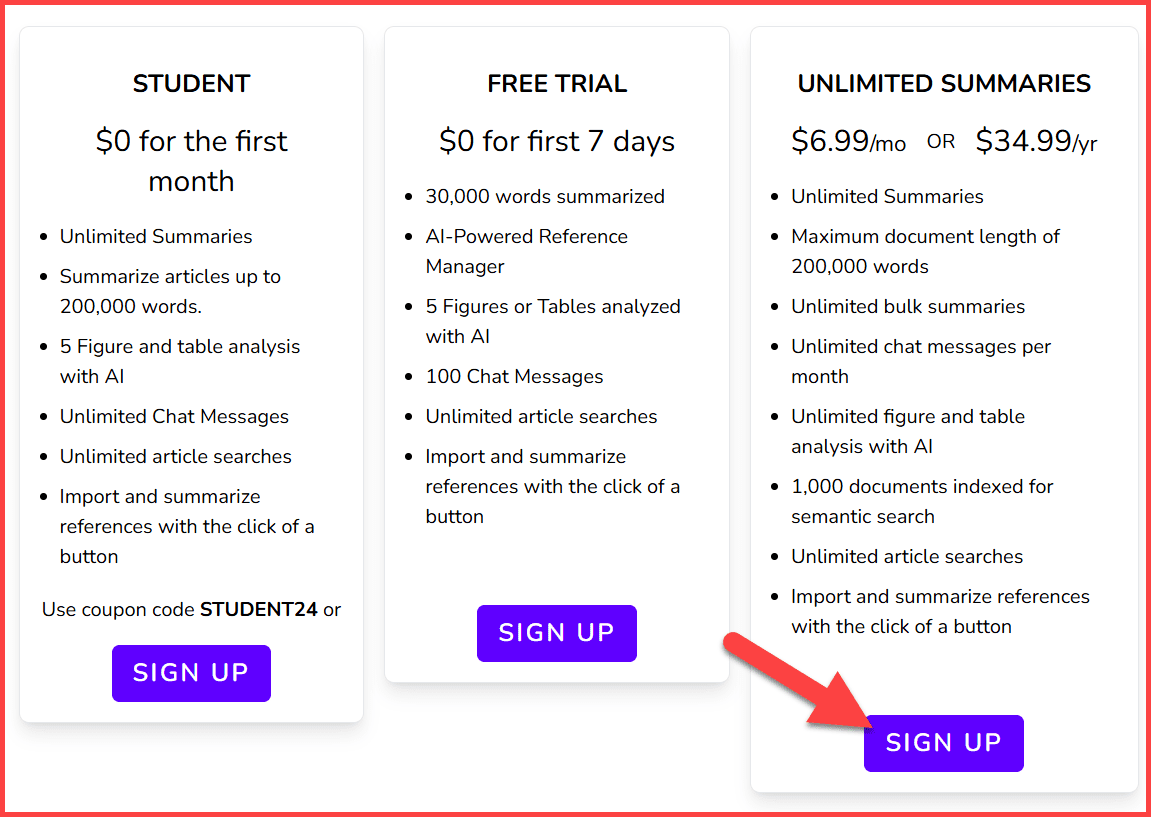Choose the $34.99/yr yearly price
The height and width of the screenshot is (817, 1151).
click(1036, 142)
